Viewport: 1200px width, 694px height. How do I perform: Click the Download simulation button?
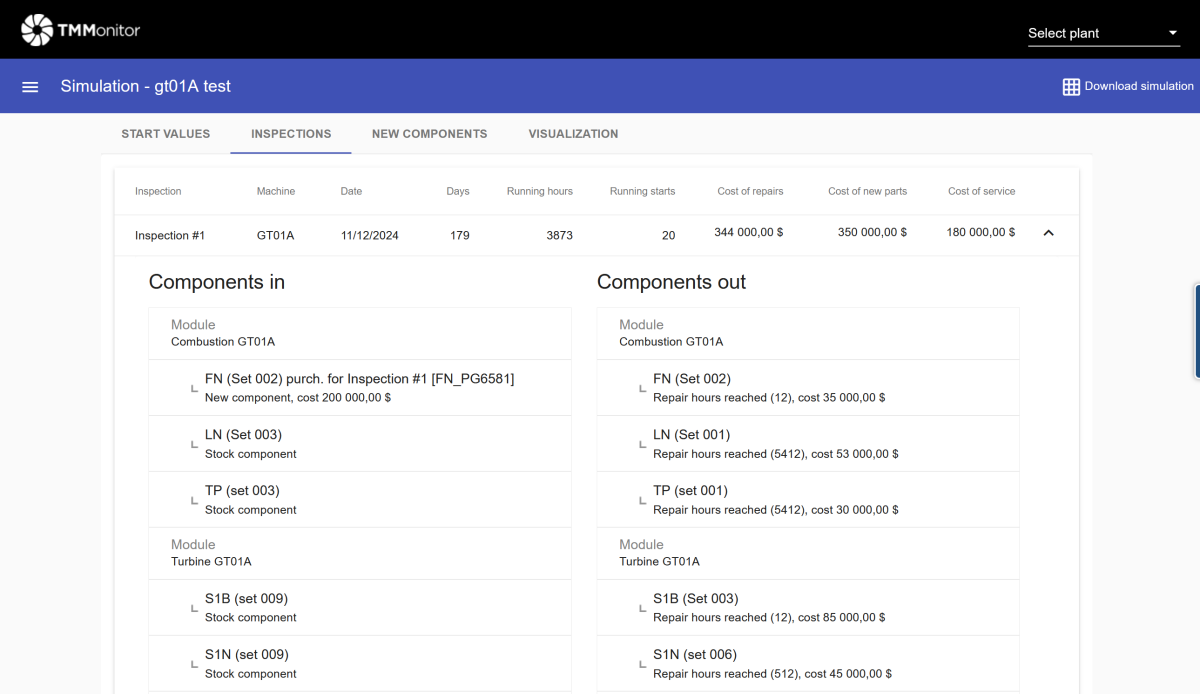[1138, 87]
